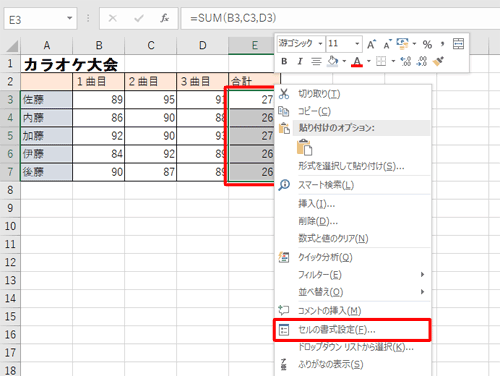Screen dimensions: 500x376
Task: Click quick analysis icon
Action: pyautogui.click(x=284, y=257)
